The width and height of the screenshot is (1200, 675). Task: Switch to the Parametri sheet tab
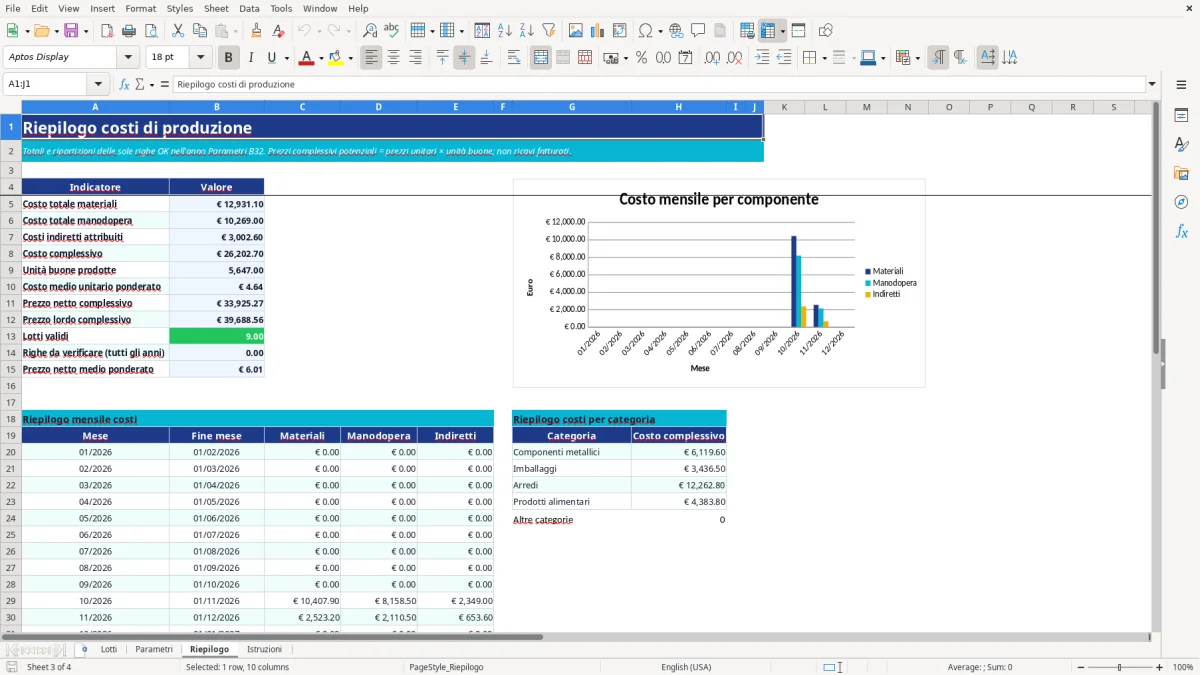(154, 649)
